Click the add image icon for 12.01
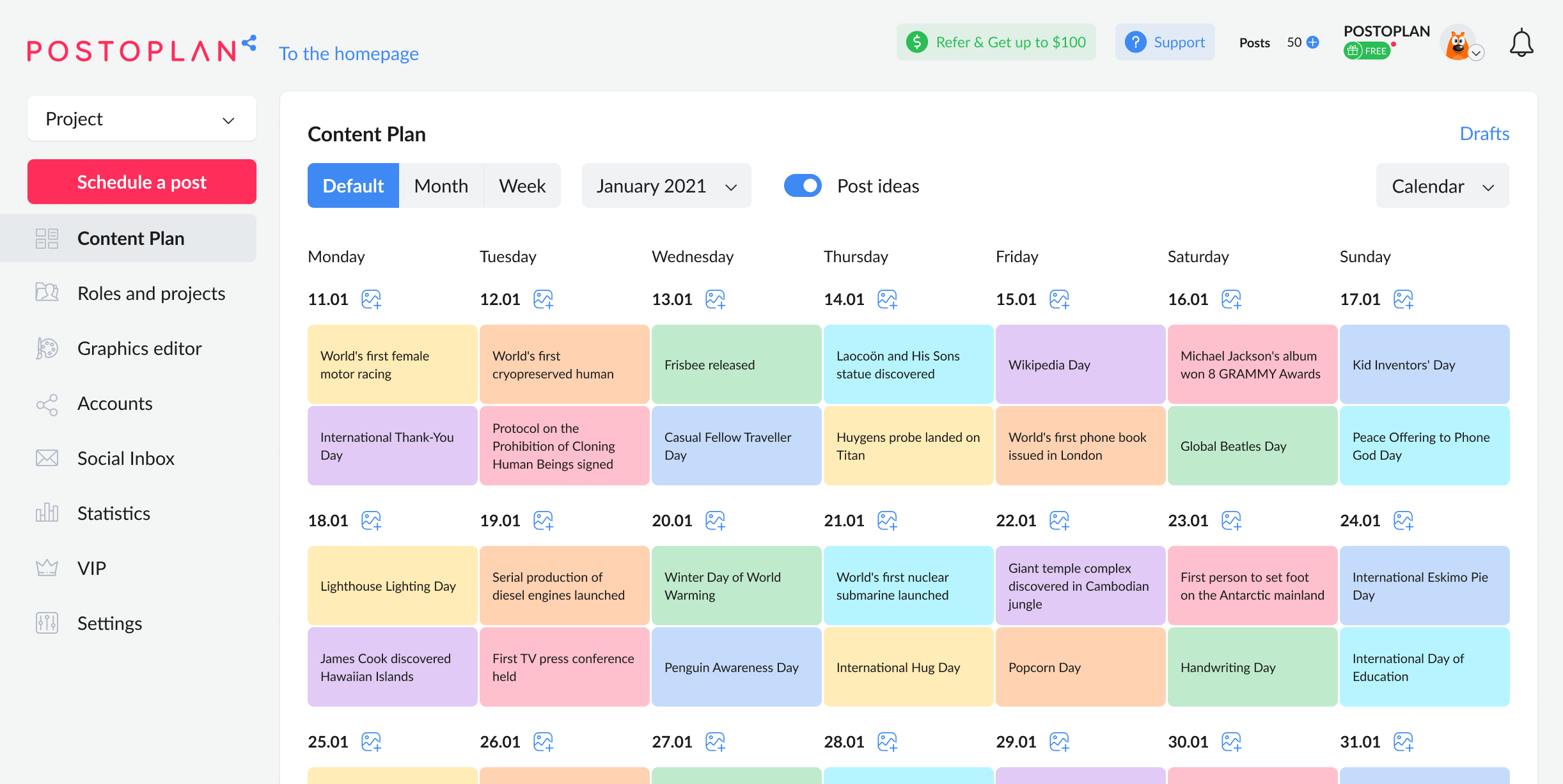The image size is (1563, 784). pos(543,299)
